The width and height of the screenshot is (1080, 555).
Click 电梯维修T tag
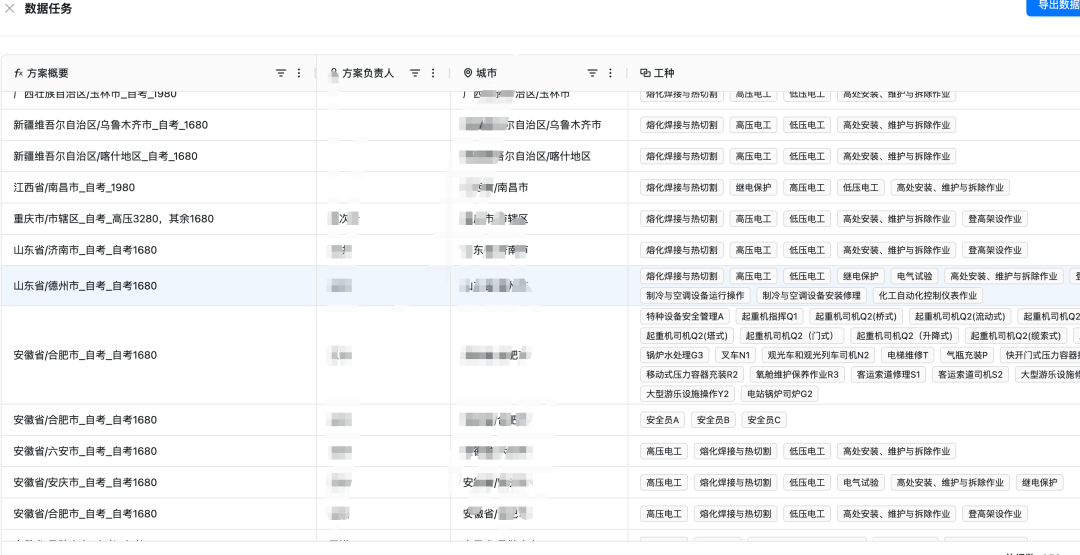(x=908, y=355)
